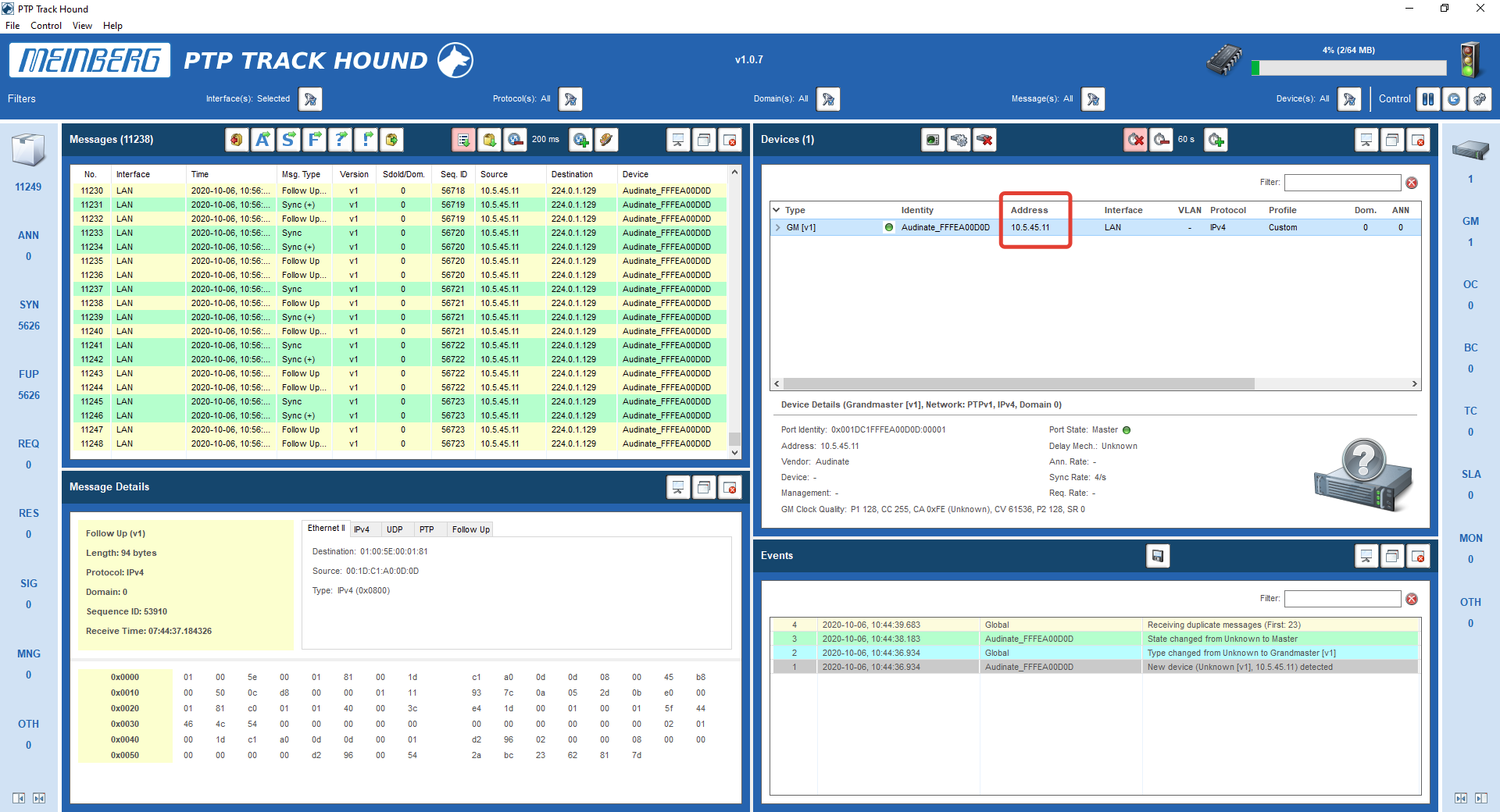Screen dimensions: 1500x812
Task: Click presentation screen icon in Devices panel
Action: pyautogui.click(x=1366, y=140)
